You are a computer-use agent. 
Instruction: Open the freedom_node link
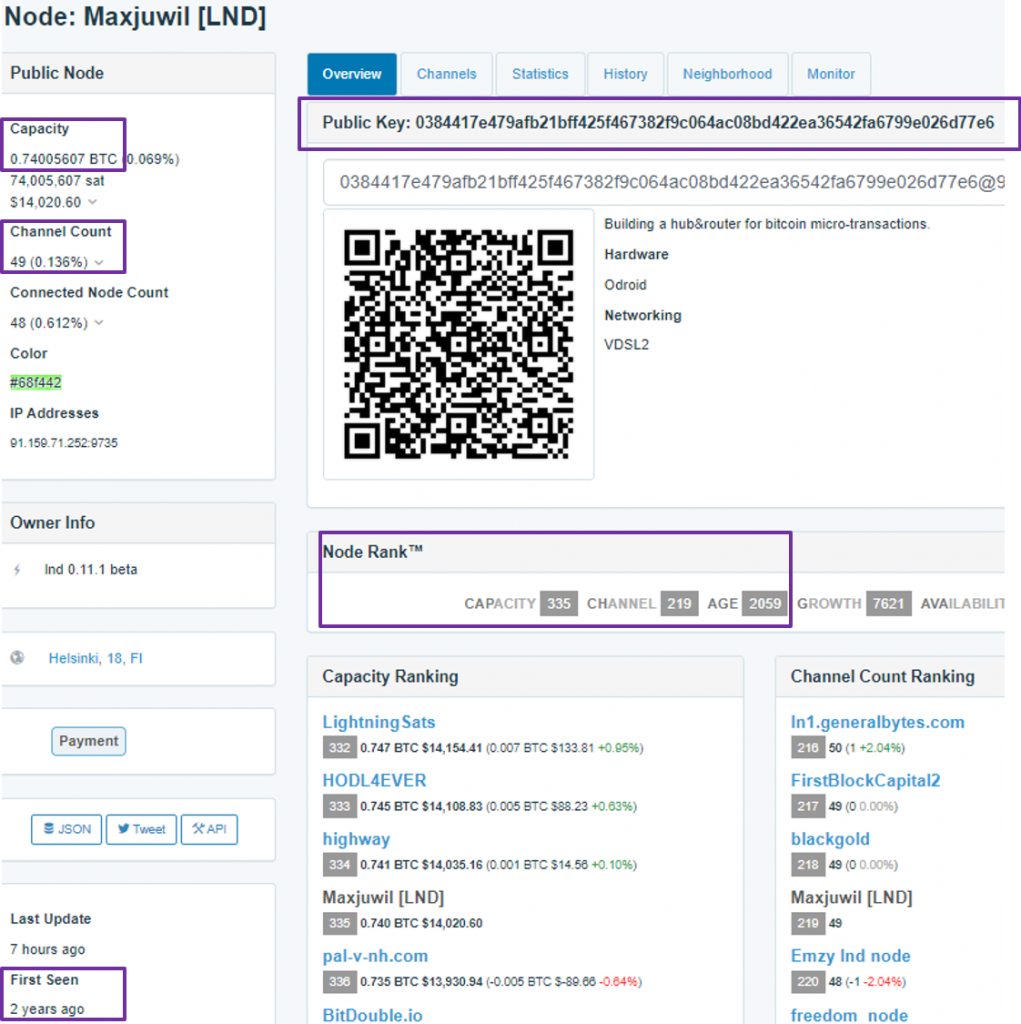(849, 1015)
